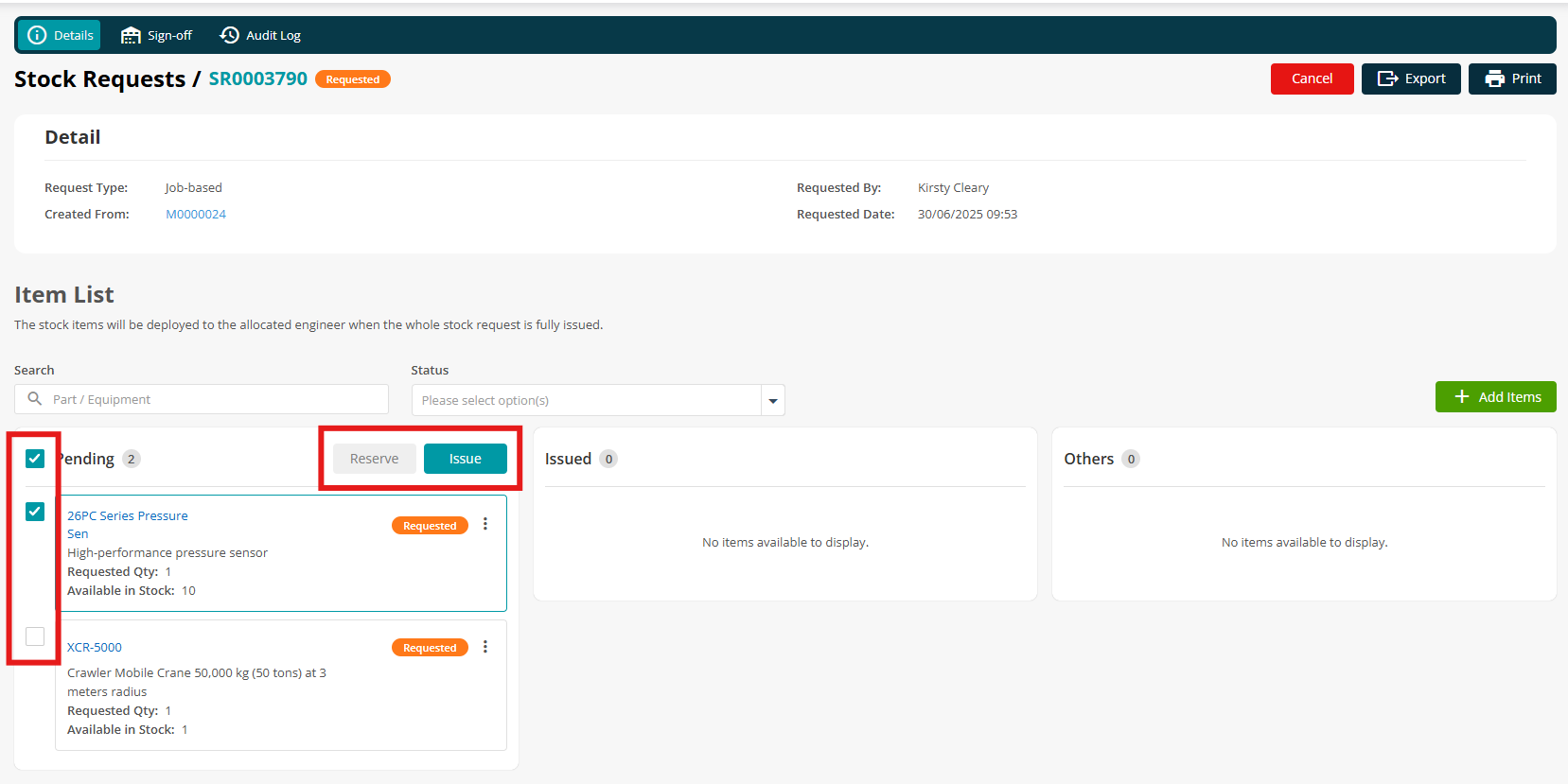Click the Others count badge

point(1131,459)
